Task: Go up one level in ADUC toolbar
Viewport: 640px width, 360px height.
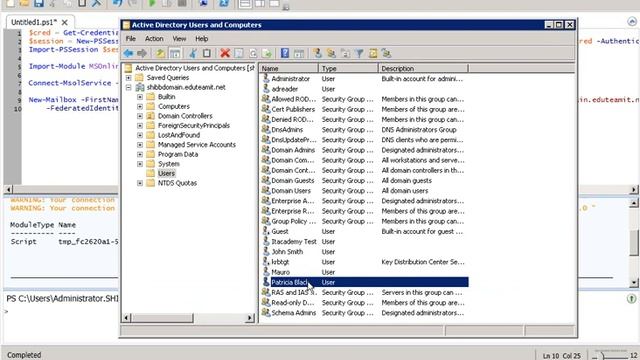Action: tap(160, 53)
